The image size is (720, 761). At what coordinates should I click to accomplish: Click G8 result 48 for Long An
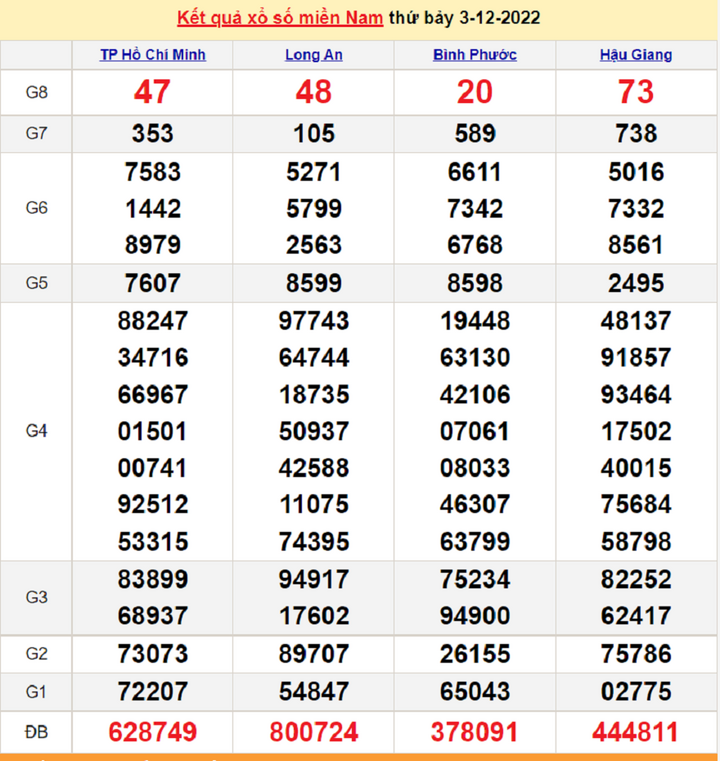coord(314,92)
